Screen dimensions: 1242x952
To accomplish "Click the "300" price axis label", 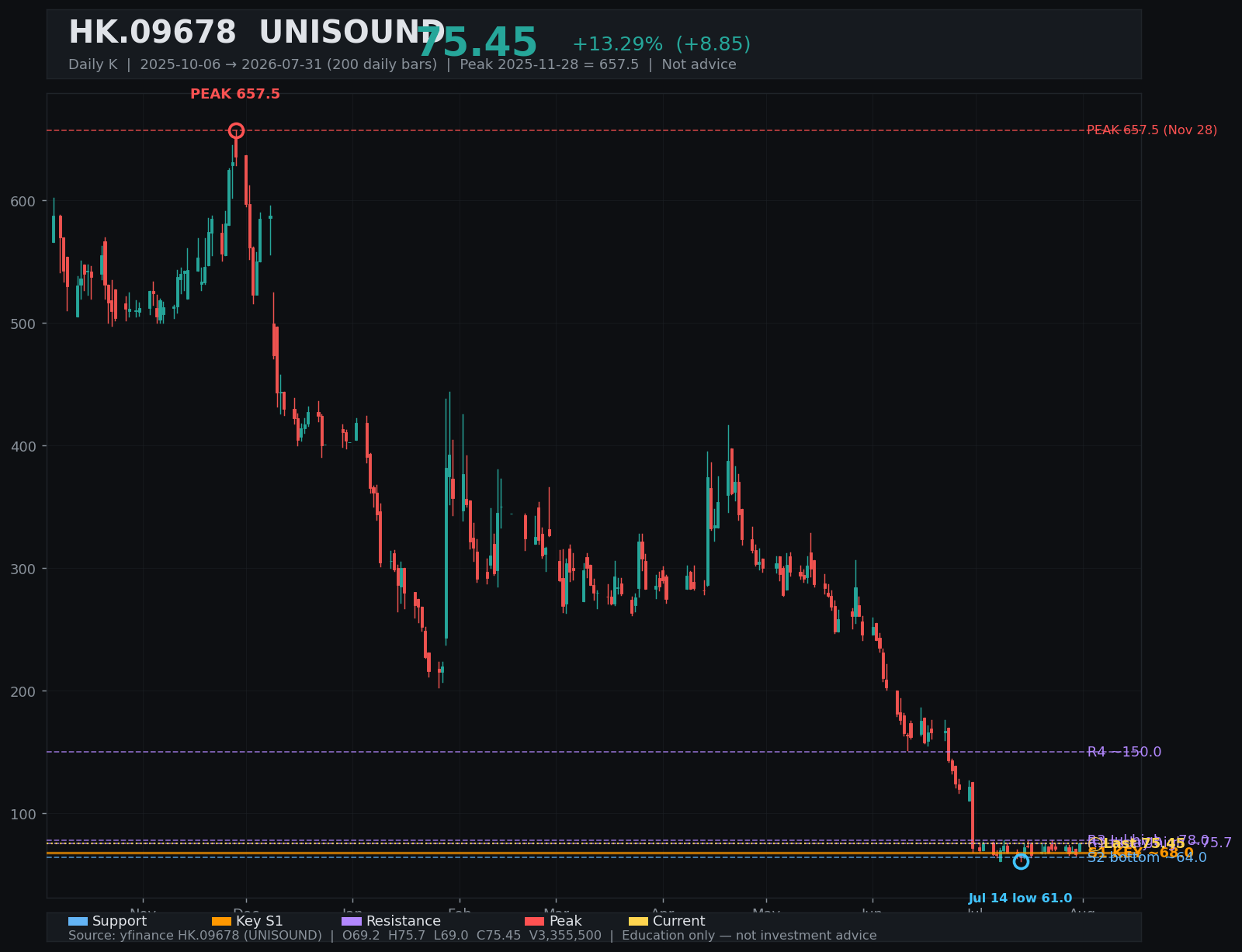I will (23, 569).
